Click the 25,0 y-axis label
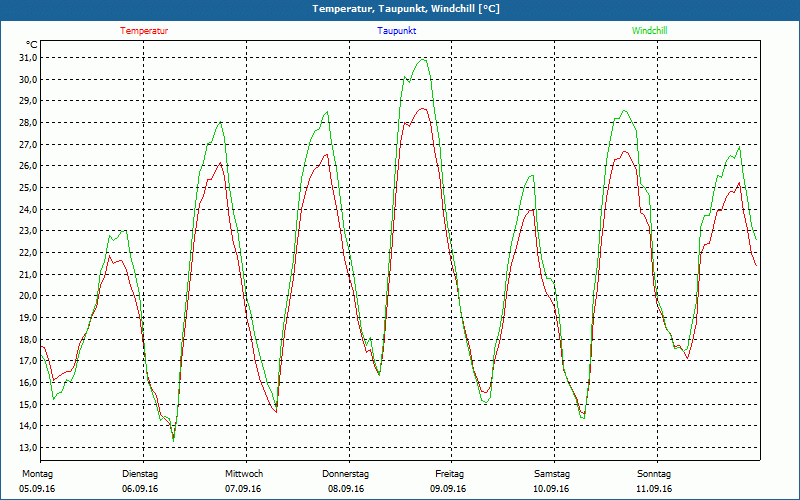This screenshot has height=500, width=800. [28, 188]
